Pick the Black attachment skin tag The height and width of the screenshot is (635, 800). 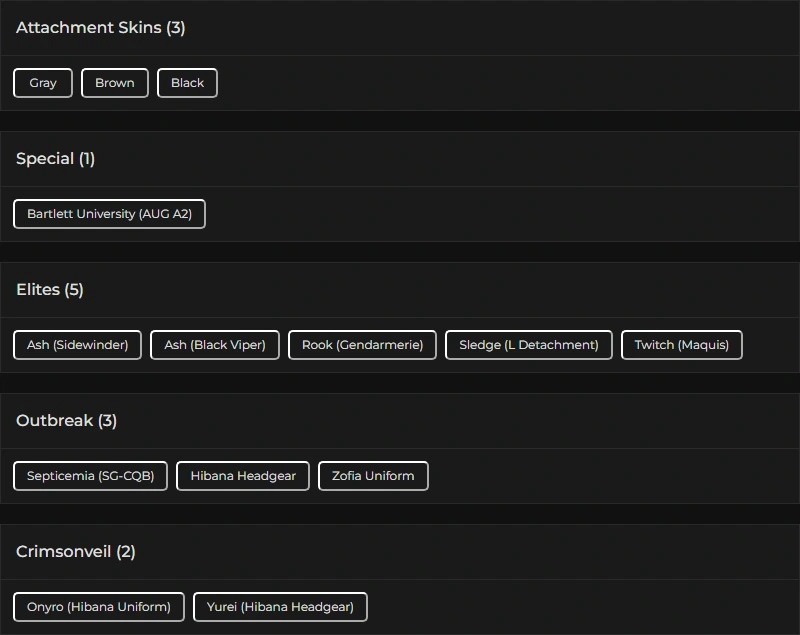(187, 83)
